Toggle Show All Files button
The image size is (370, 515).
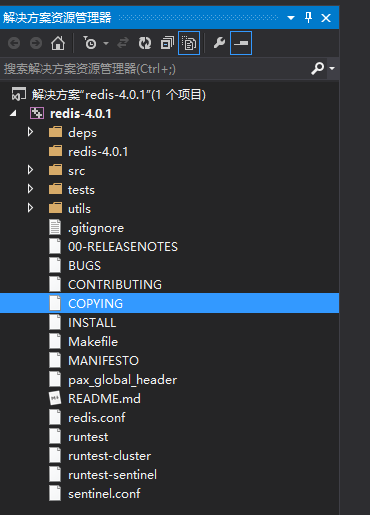(189, 43)
